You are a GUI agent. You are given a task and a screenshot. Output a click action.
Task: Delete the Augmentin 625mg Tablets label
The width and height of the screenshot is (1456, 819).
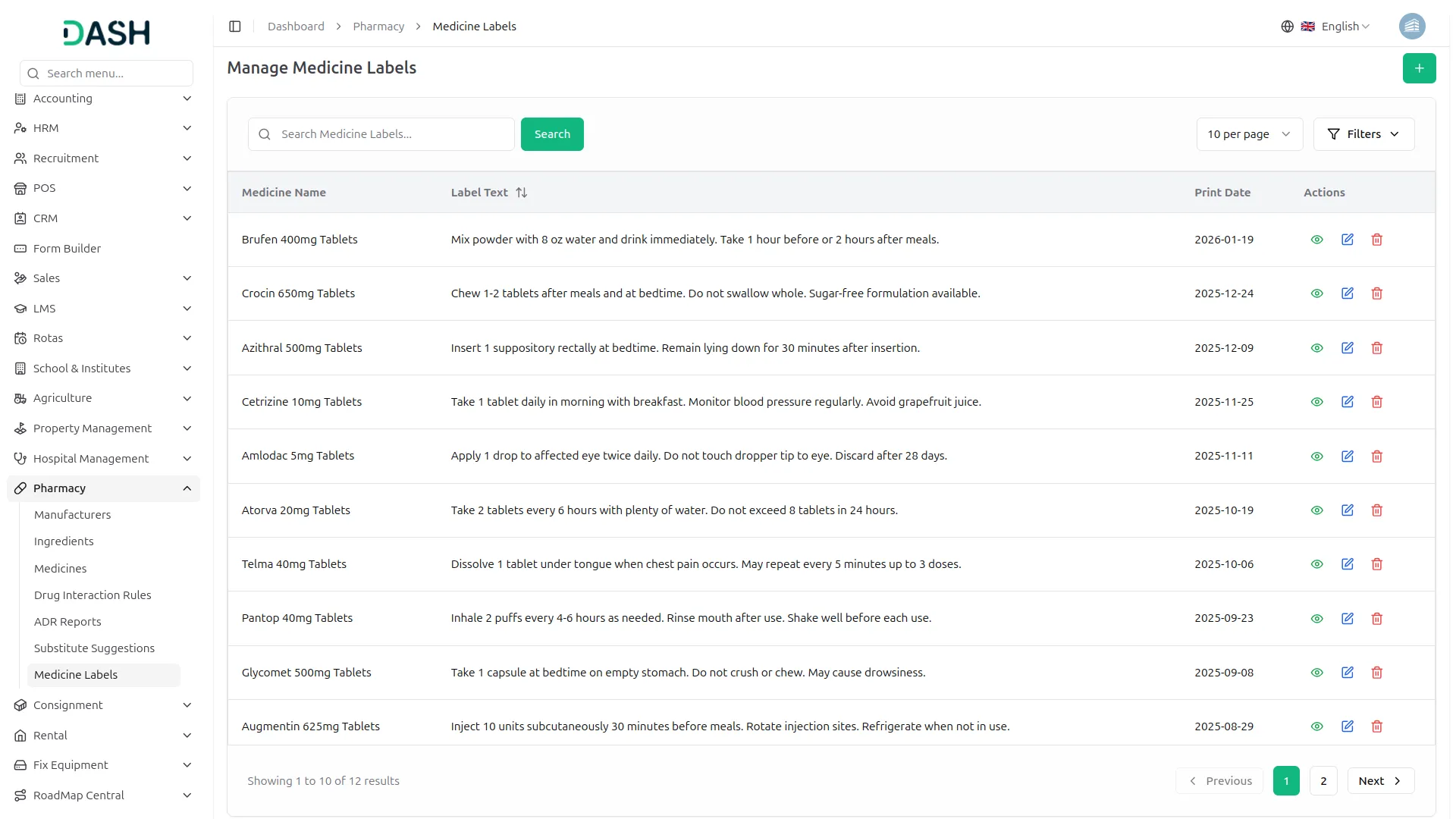[x=1376, y=726]
